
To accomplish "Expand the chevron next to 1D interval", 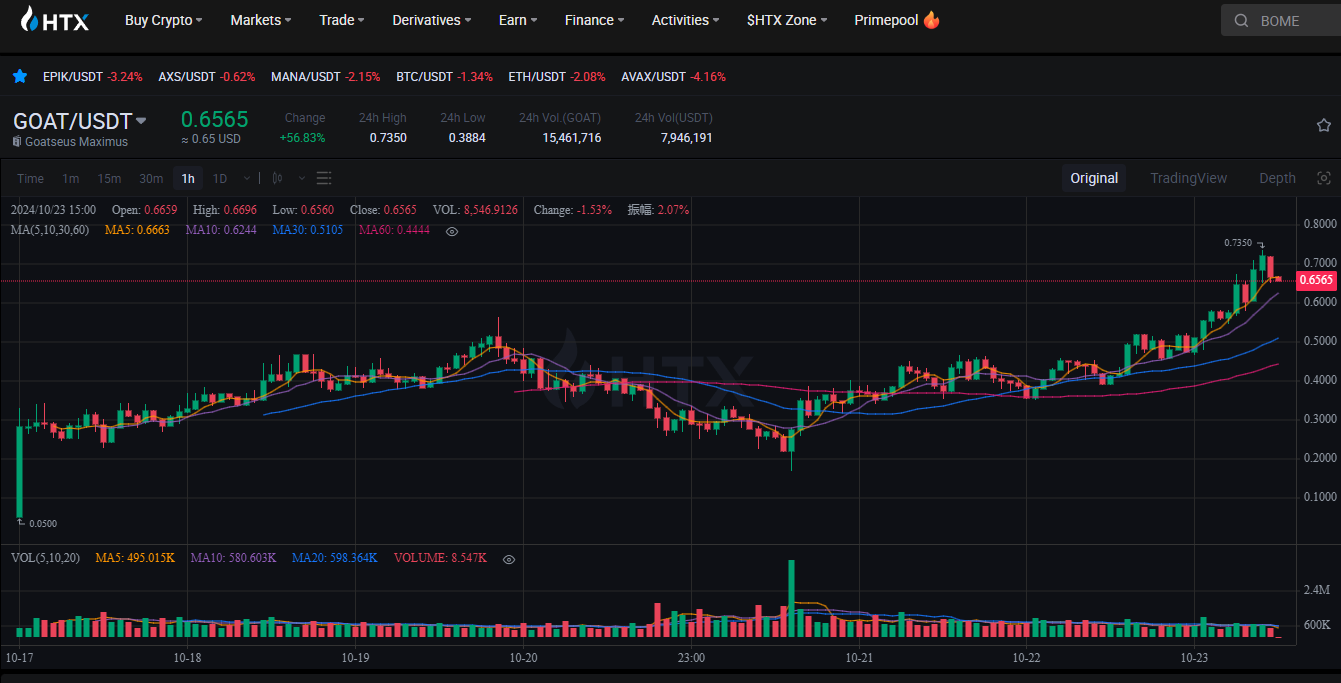I will (245, 178).
